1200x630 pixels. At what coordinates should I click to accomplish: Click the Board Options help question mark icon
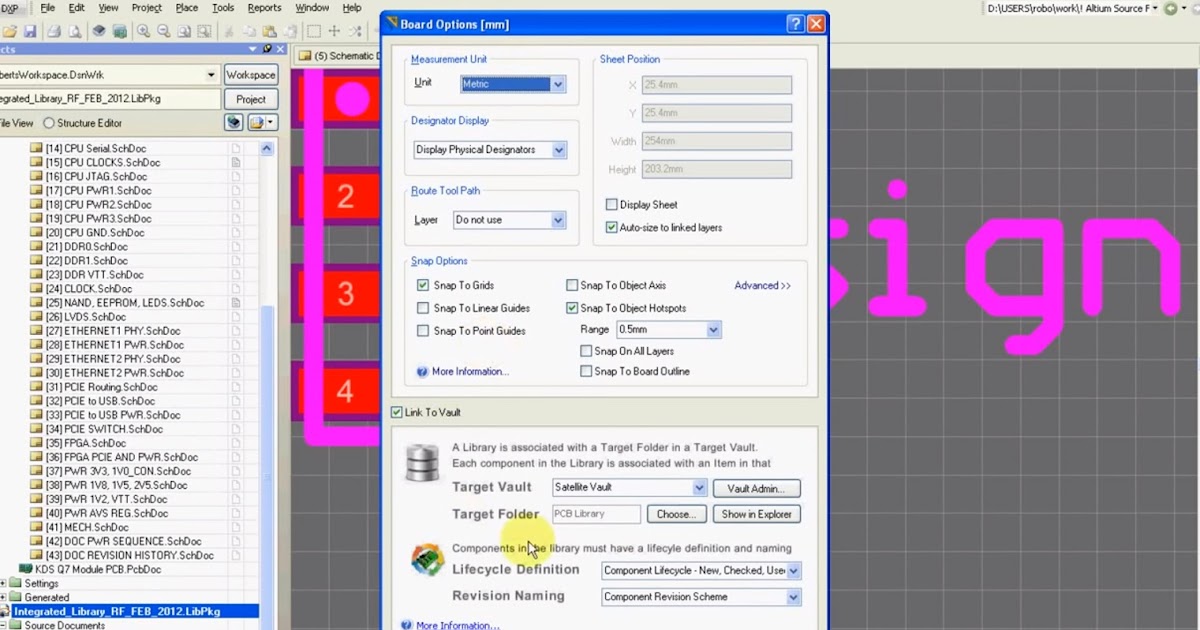click(x=795, y=23)
